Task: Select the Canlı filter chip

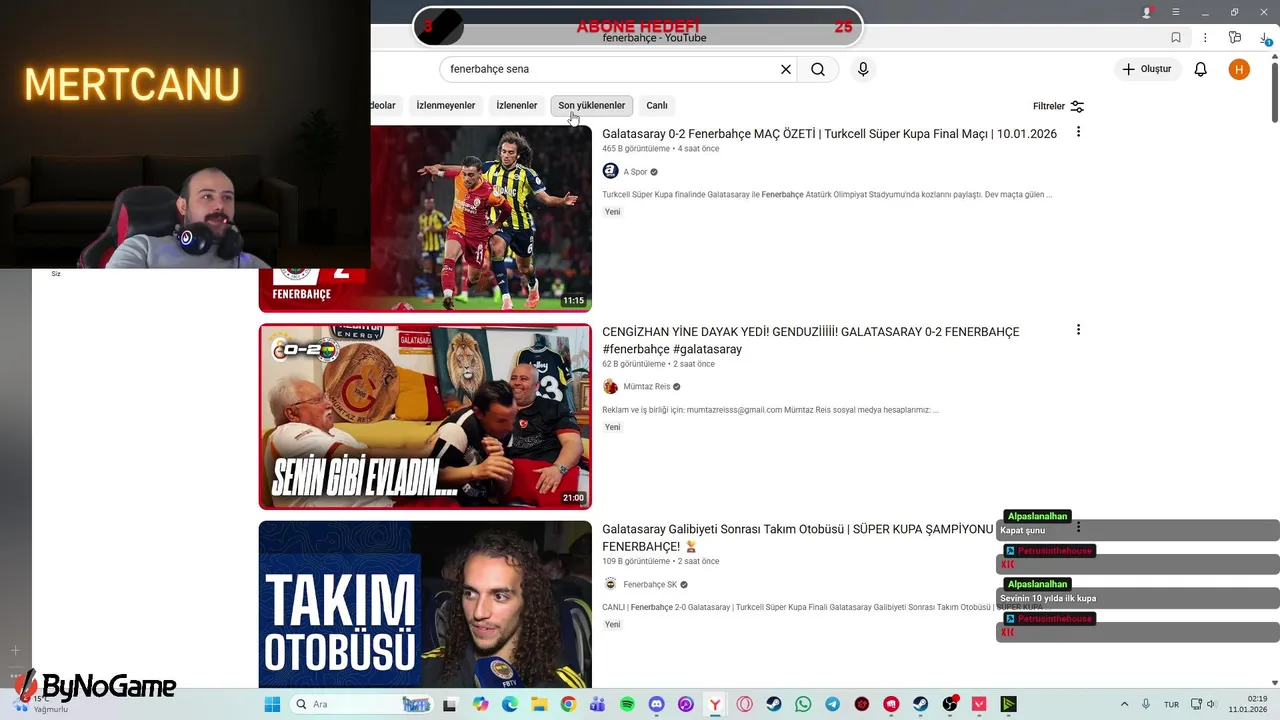Action: 657,105
